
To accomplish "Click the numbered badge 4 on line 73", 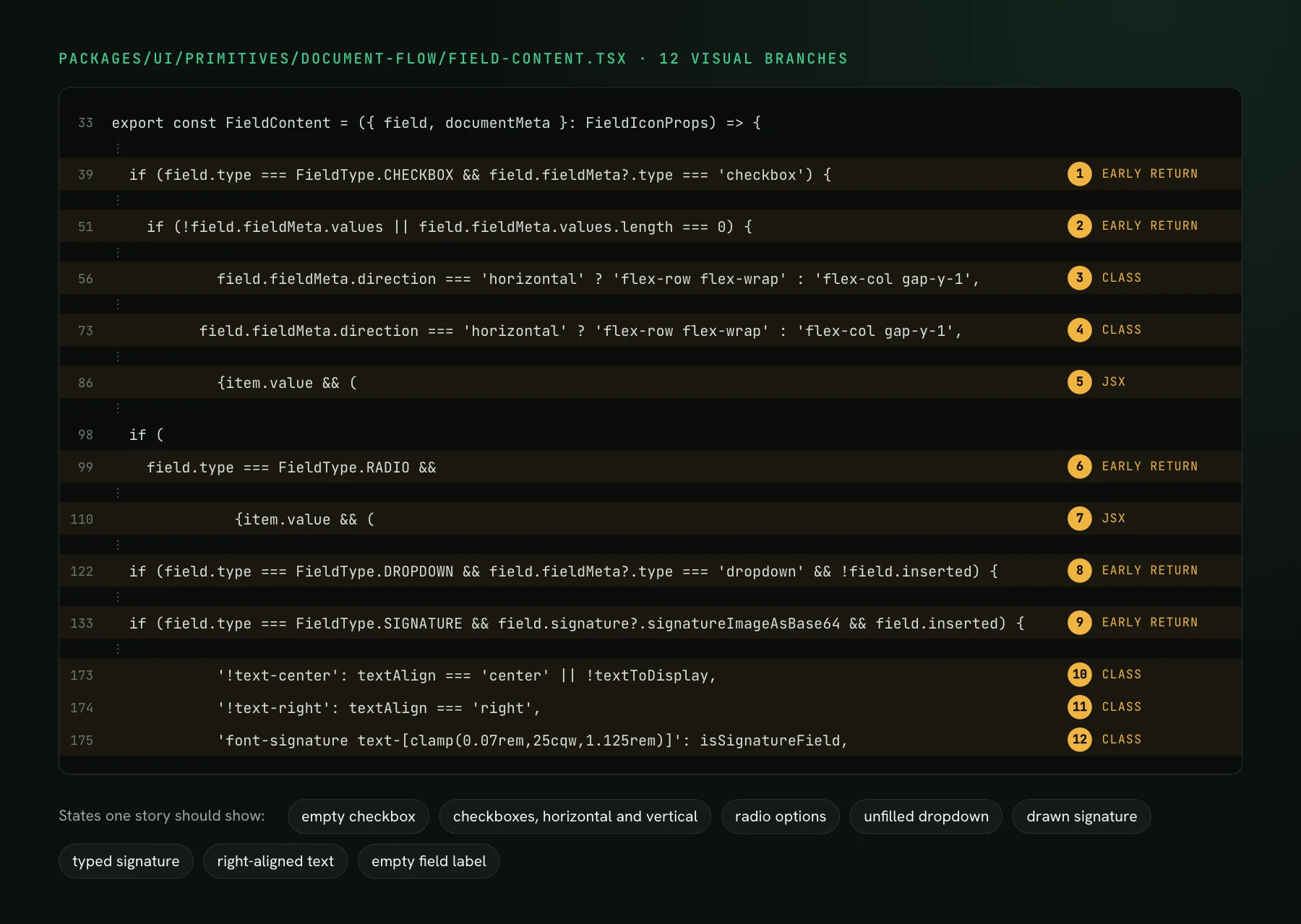I will click(x=1079, y=329).
